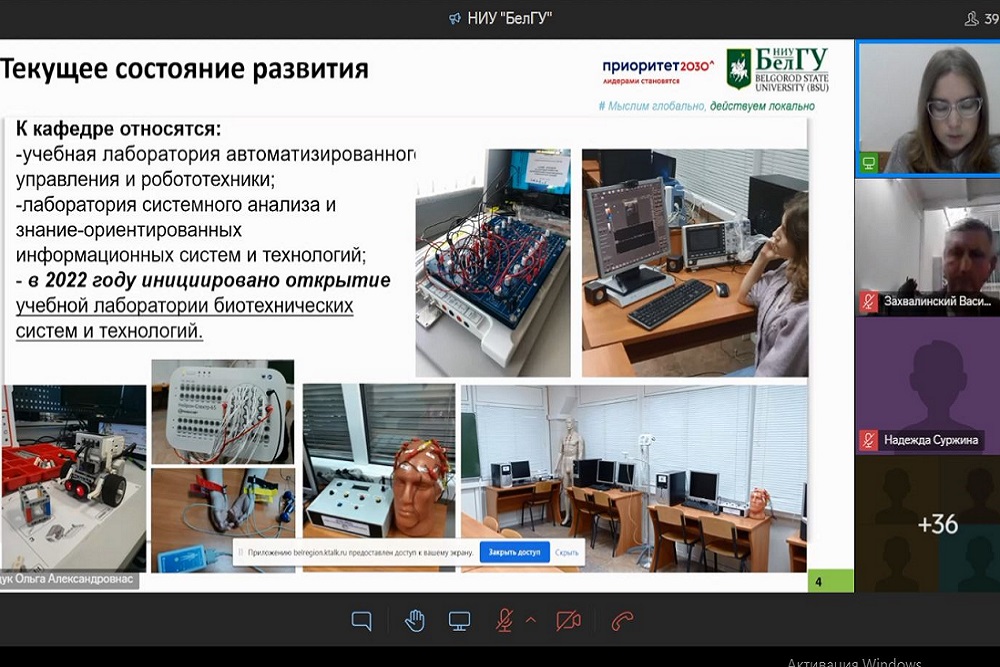Raise your hand in the meeting

[x=414, y=621]
